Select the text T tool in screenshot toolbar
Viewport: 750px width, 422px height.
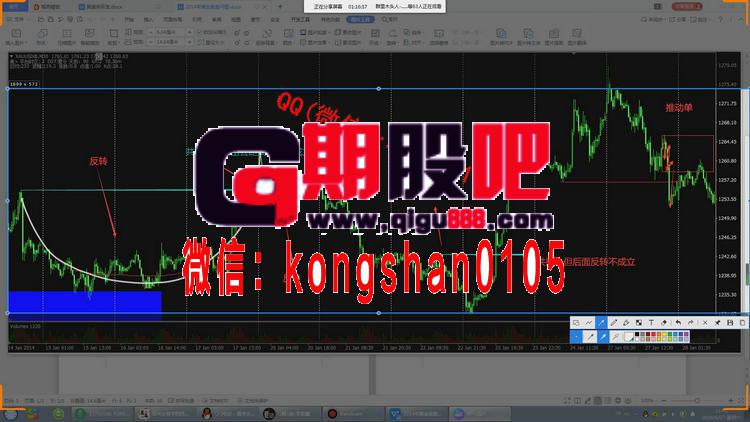651,323
